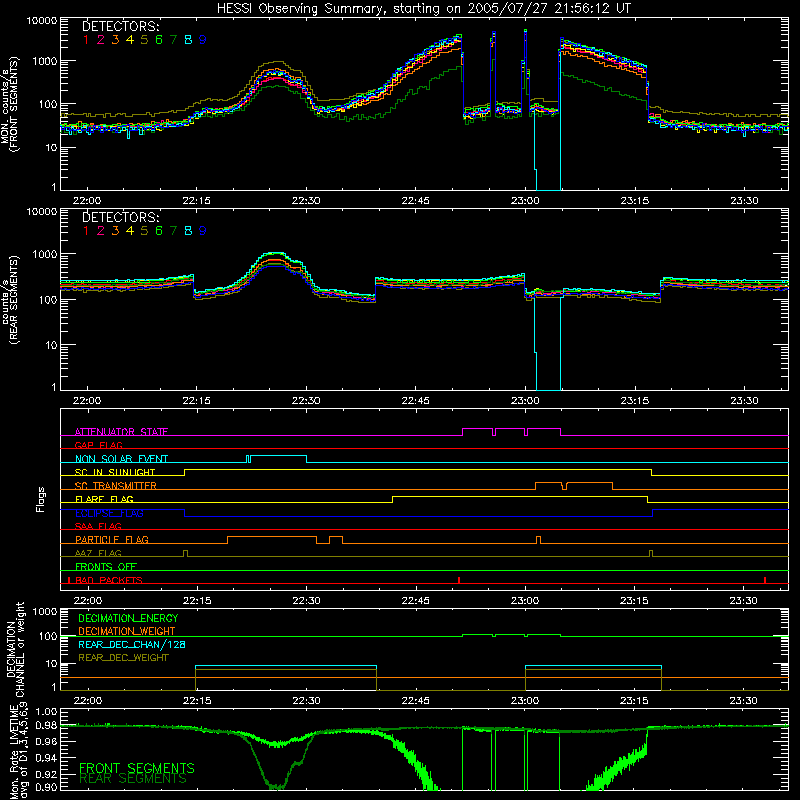This screenshot has height=800, width=800.
Task: Click the FRONTS_OFF flag label
Action: [106, 566]
